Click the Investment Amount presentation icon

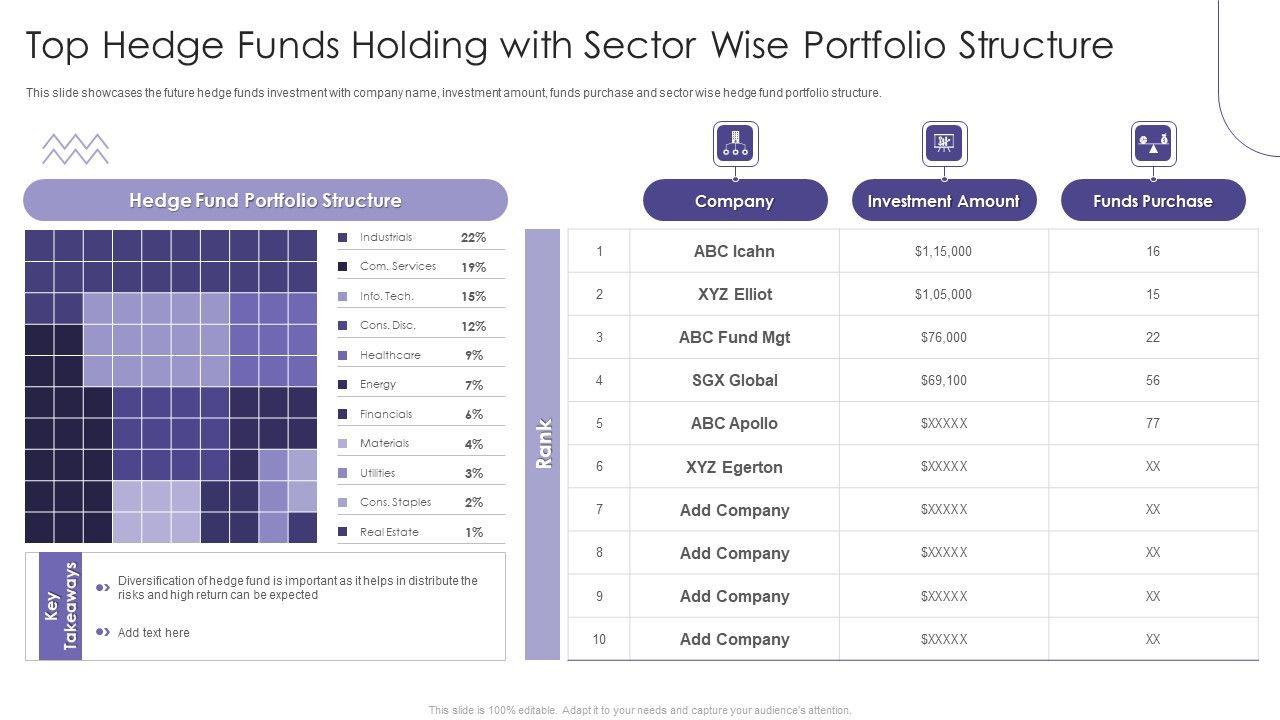tap(944, 144)
